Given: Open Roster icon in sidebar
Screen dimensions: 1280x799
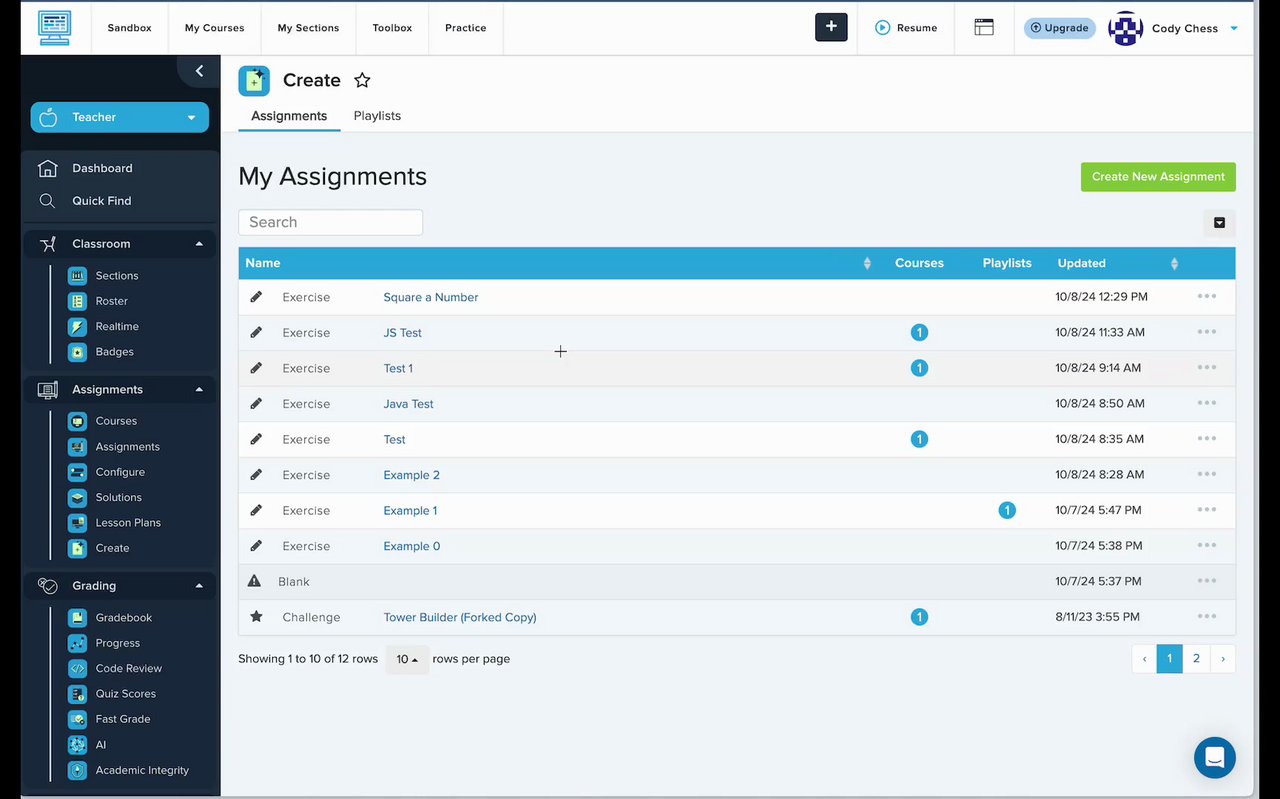Looking at the screenshot, I should 77,301.
